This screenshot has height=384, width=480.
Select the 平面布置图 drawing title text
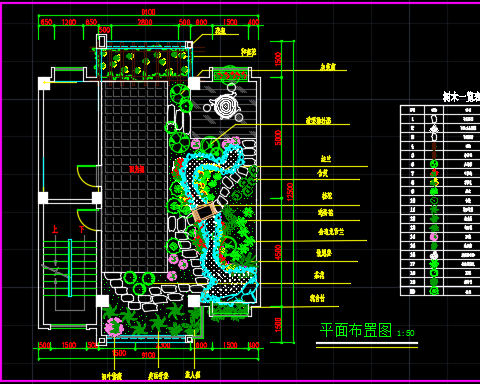[x=356, y=330]
